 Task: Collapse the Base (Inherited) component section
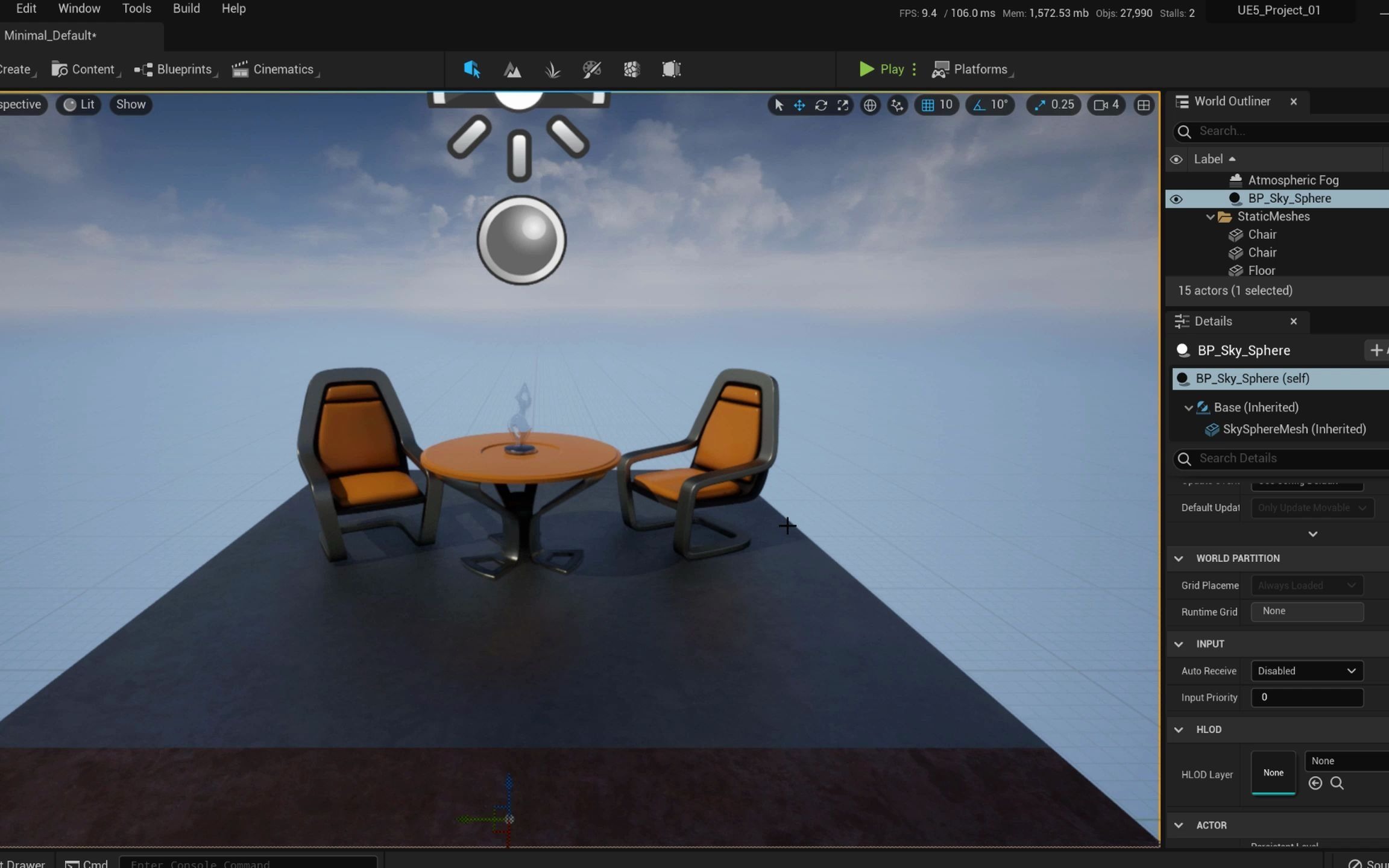1188,407
